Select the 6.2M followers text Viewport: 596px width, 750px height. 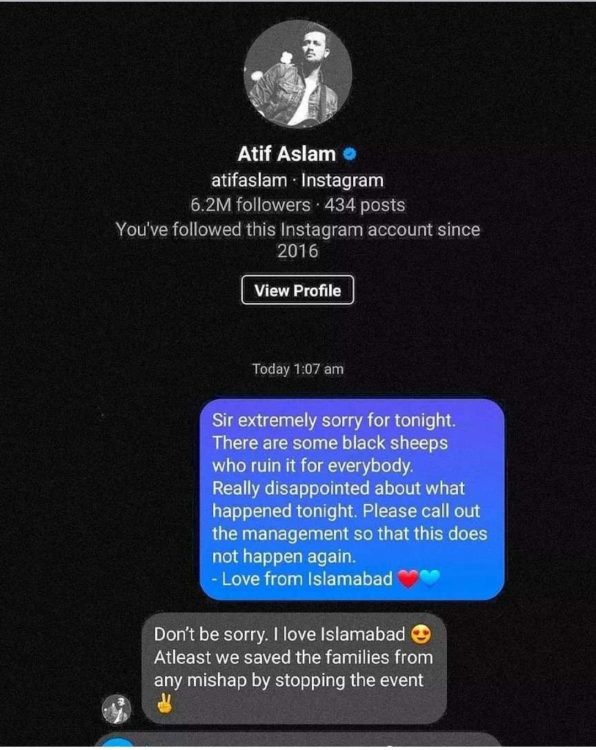[x=250, y=205]
